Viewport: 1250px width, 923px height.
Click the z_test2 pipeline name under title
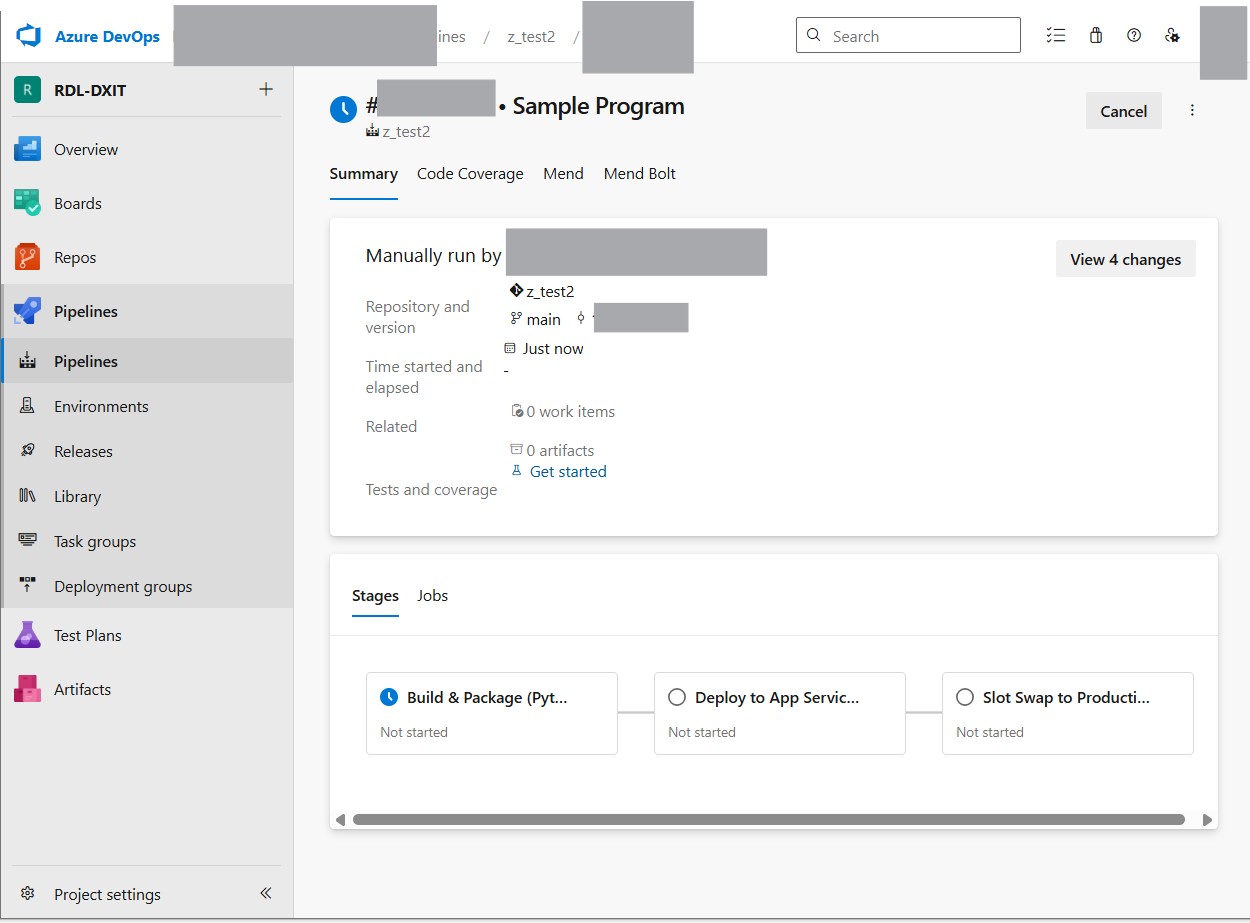[x=406, y=131]
